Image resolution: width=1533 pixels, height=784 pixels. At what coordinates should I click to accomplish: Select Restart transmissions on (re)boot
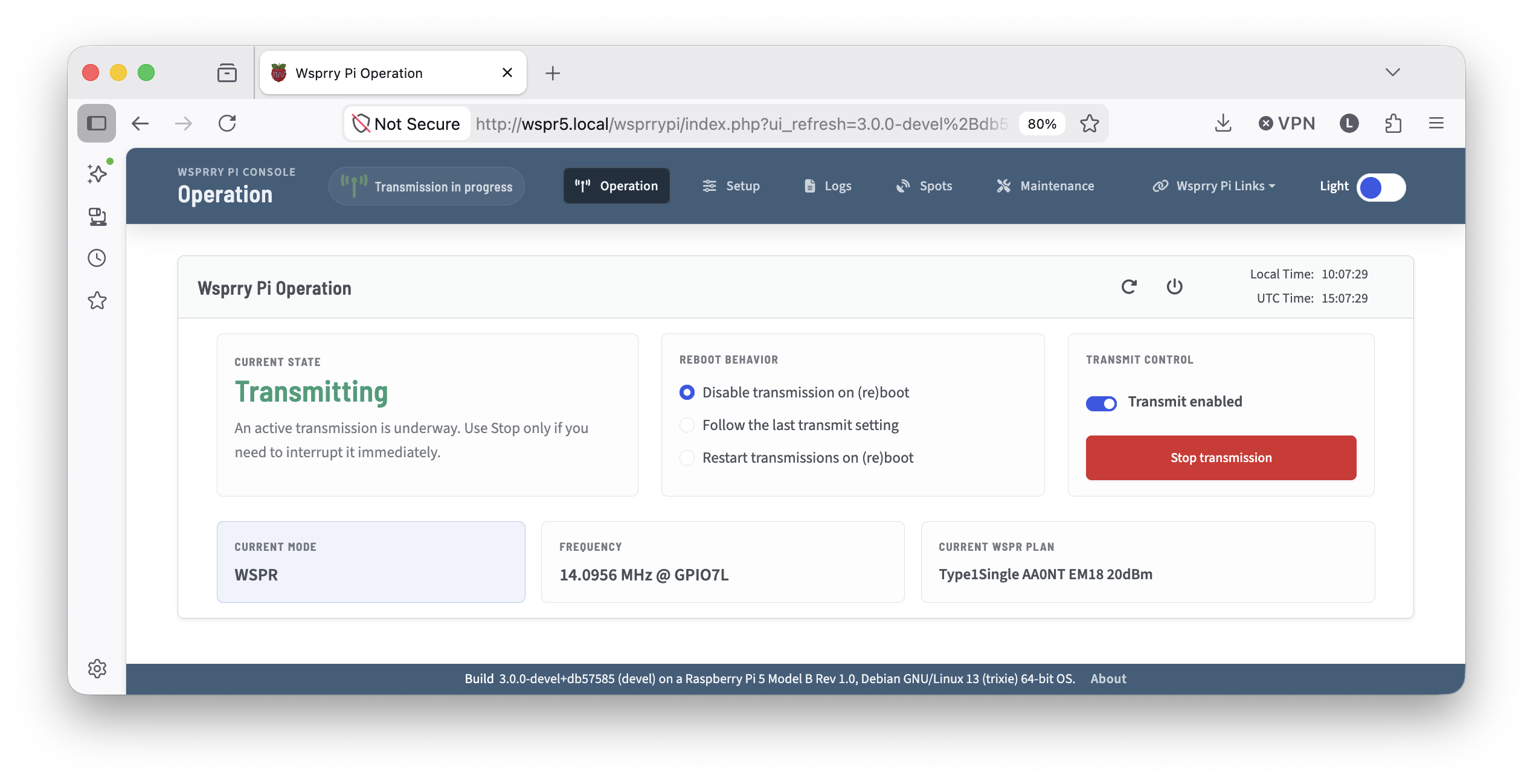[x=687, y=458]
